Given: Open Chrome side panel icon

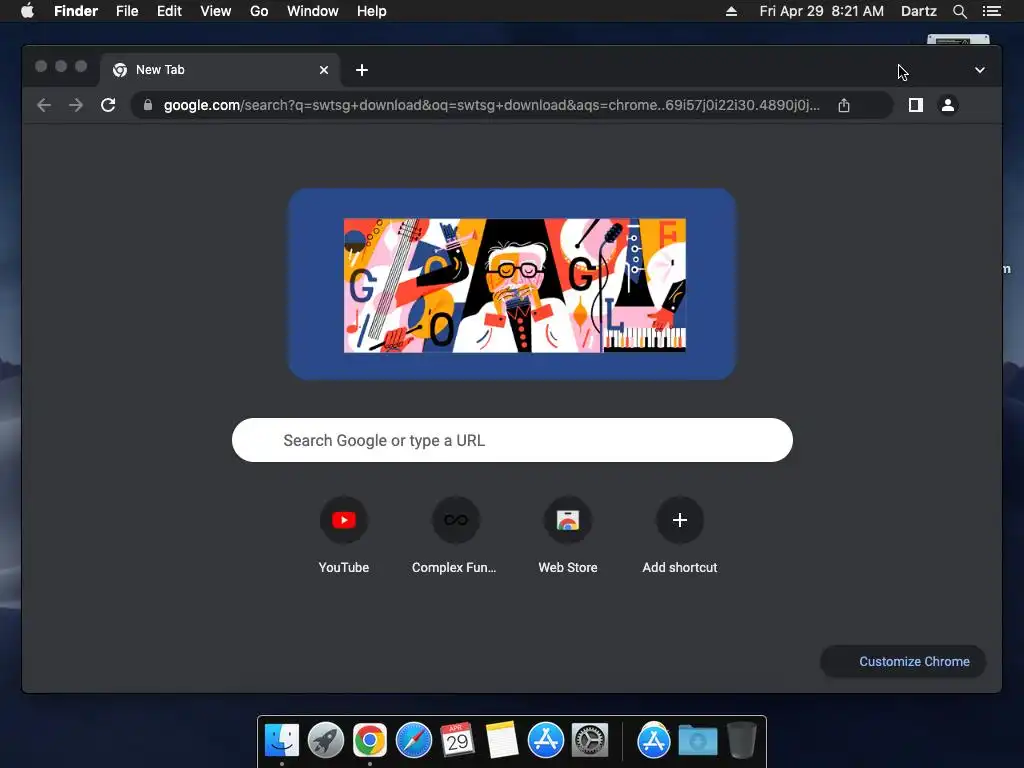Looking at the screenshot, I should click(916, 105).
